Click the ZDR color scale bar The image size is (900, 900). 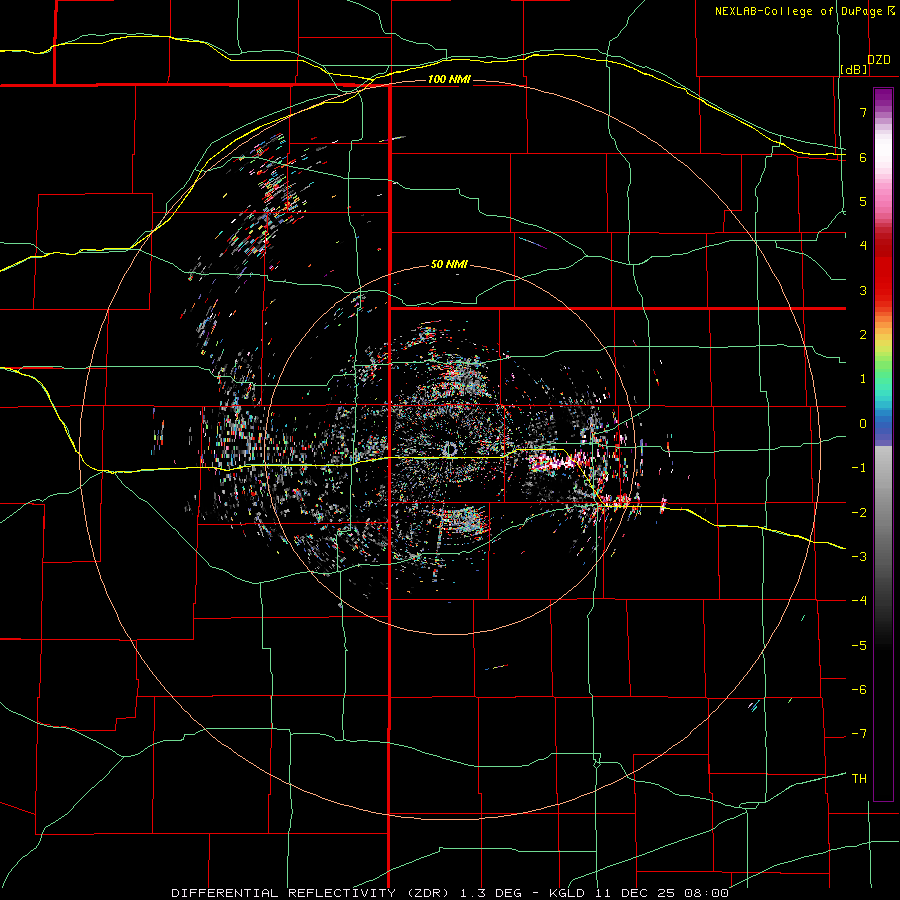coord(883,444)
